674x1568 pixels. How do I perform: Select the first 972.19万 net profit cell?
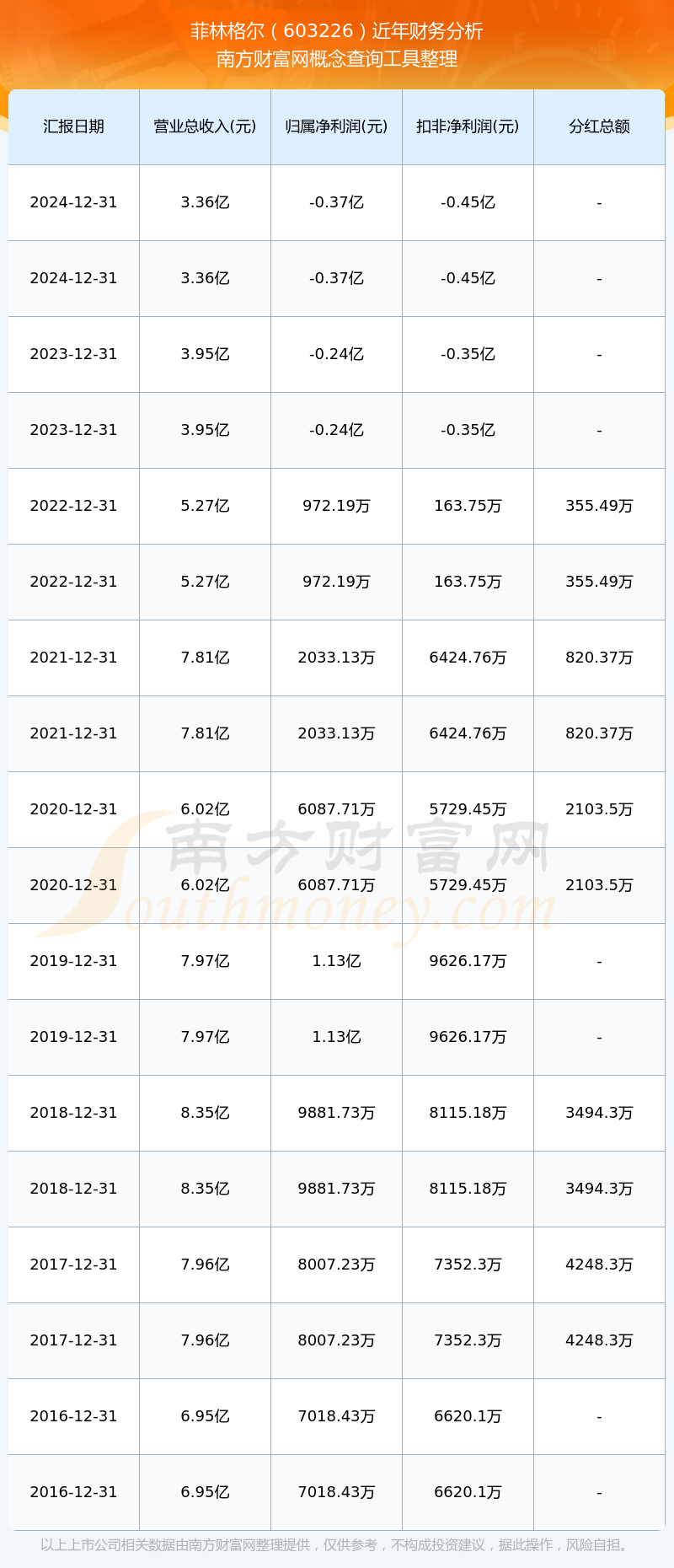[336, 506]
